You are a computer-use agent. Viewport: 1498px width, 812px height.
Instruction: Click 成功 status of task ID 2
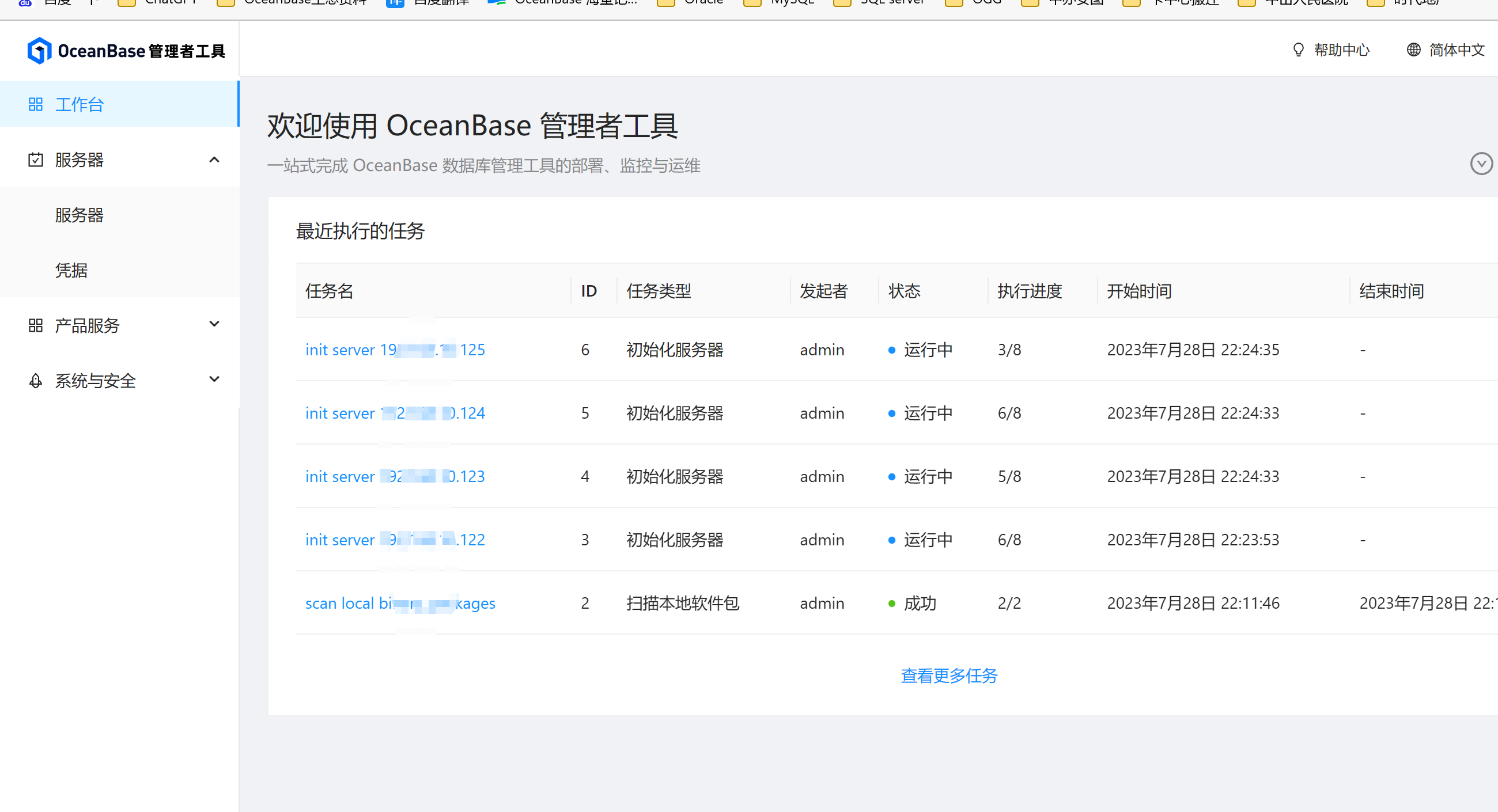[913, 604]
